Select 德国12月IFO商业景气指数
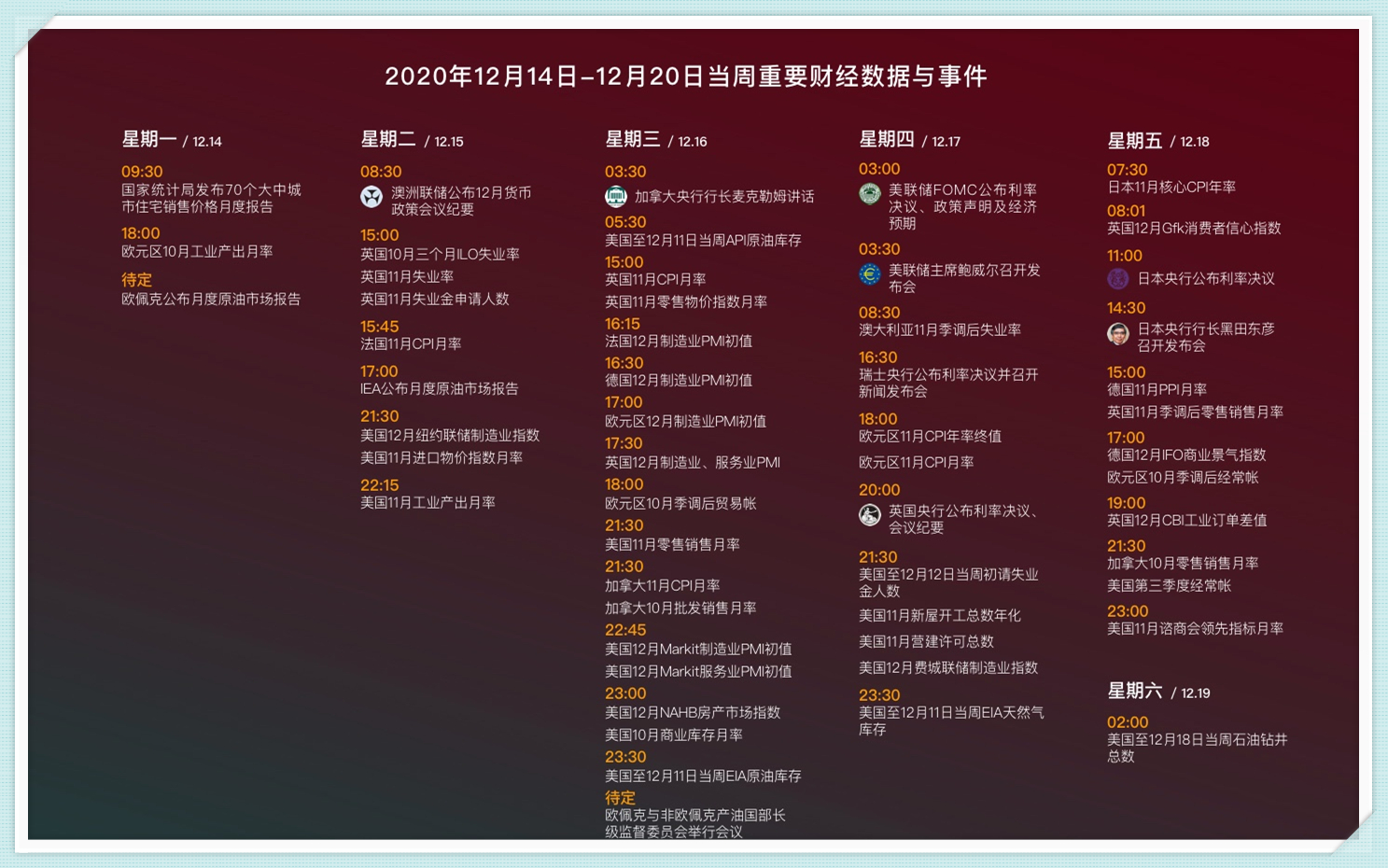 1186,455
